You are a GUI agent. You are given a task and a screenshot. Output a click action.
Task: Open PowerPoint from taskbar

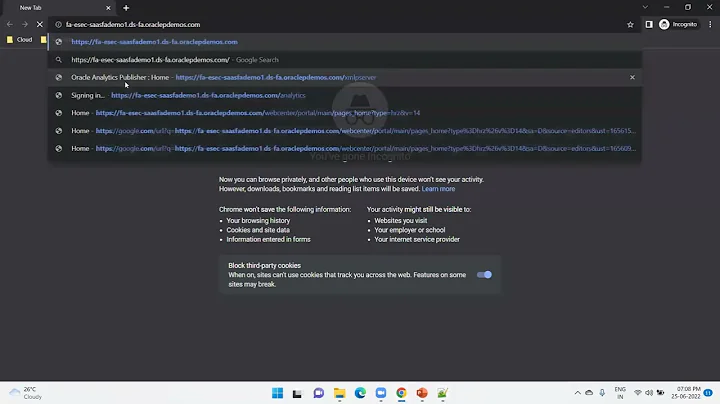click(x=422, y=393)
